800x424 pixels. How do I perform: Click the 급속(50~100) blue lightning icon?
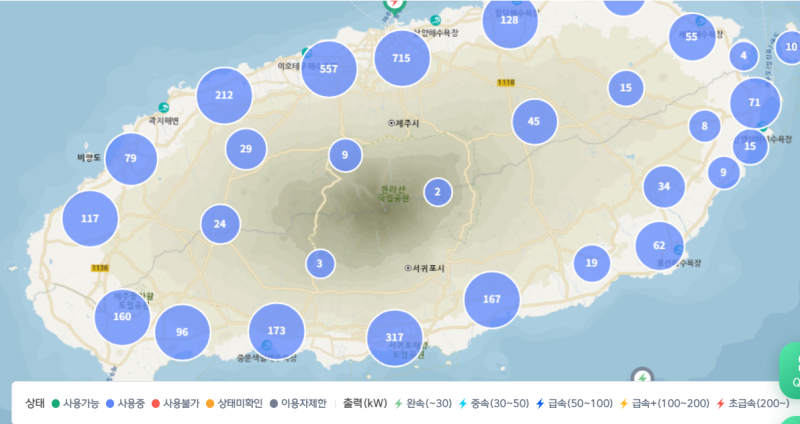pyautogui.click(x=540, y=404)
